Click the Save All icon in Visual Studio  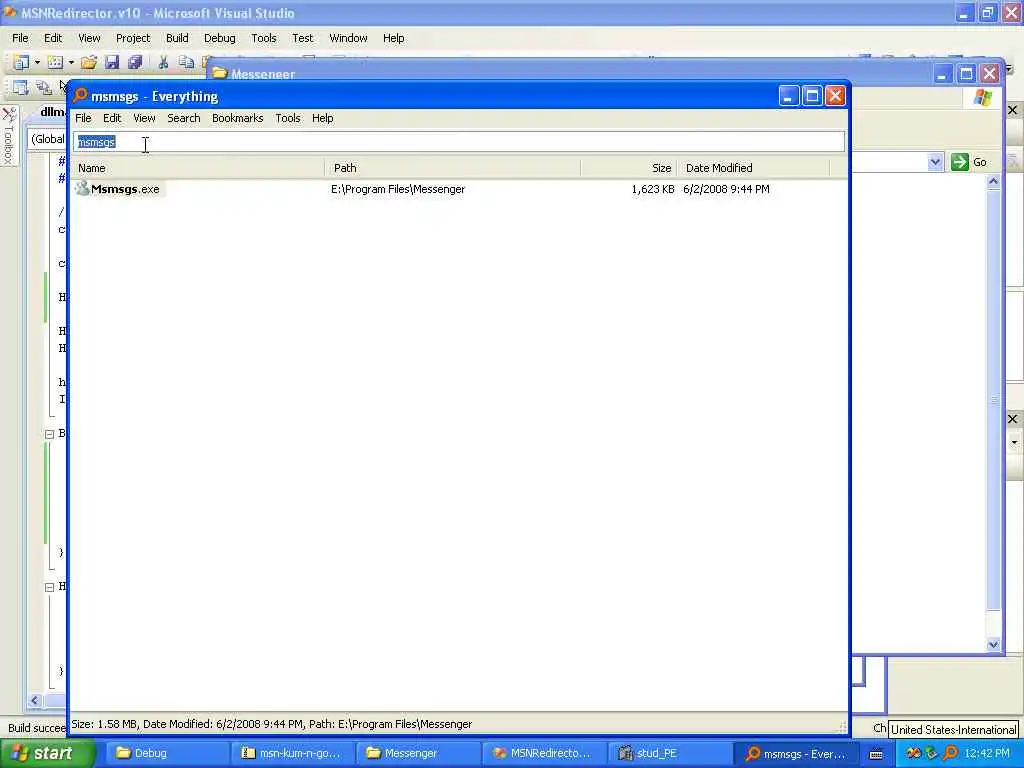pos(135,63)
